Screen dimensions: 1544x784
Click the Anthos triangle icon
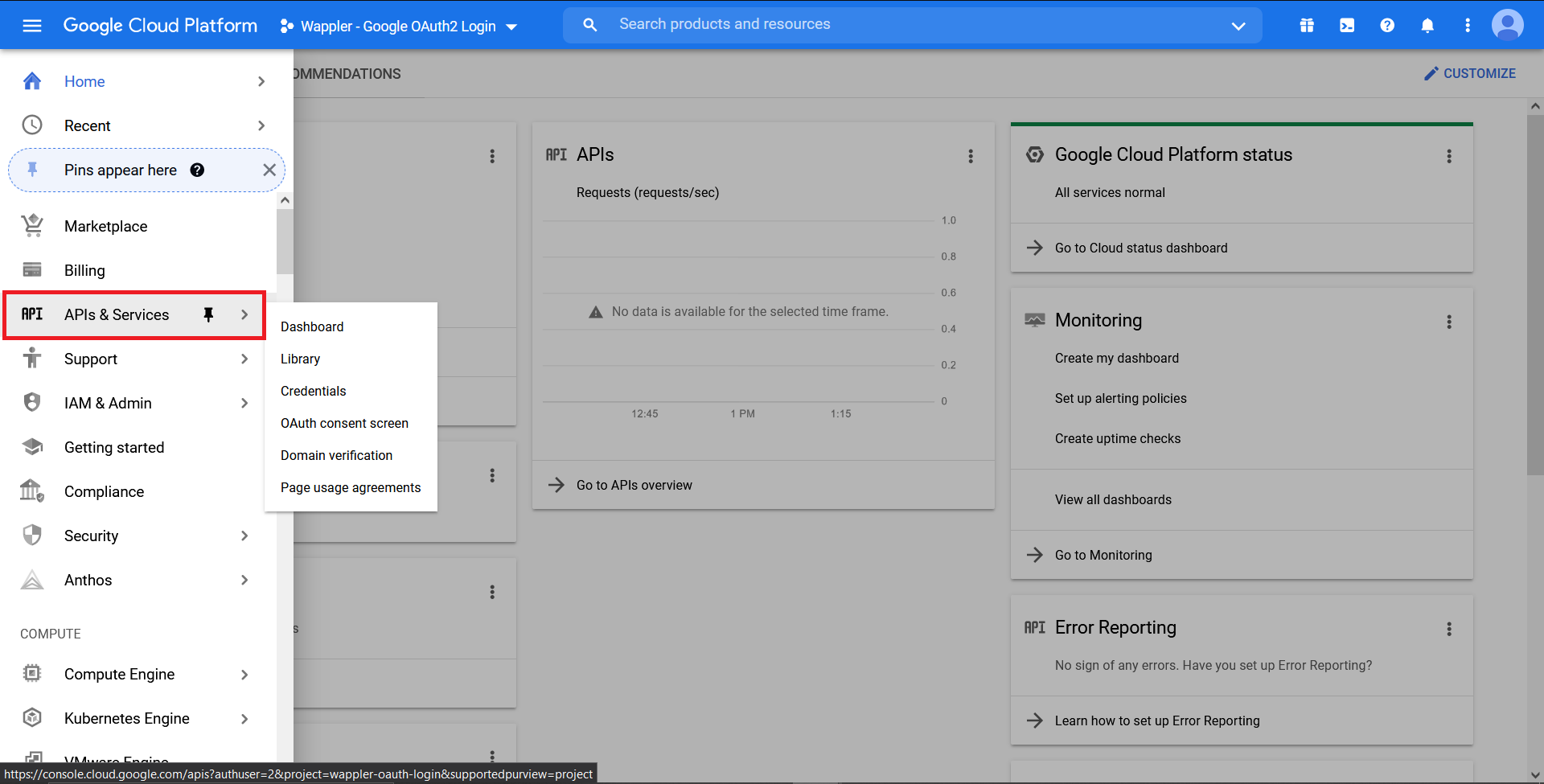(x=32, y=580)
